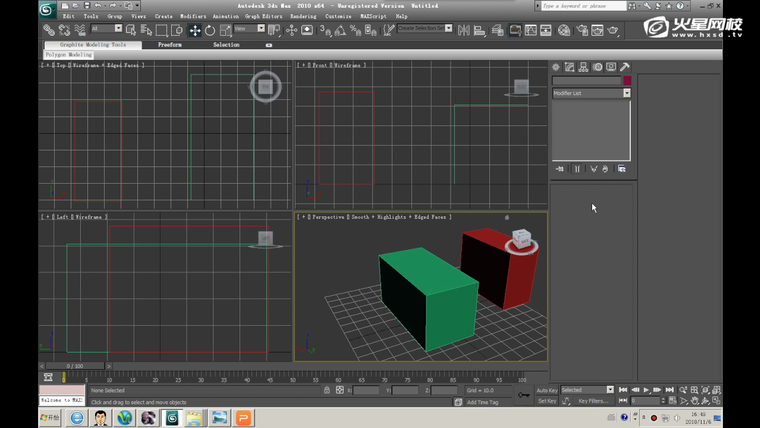Play the animation in the timeline controls

coord(646,390)
